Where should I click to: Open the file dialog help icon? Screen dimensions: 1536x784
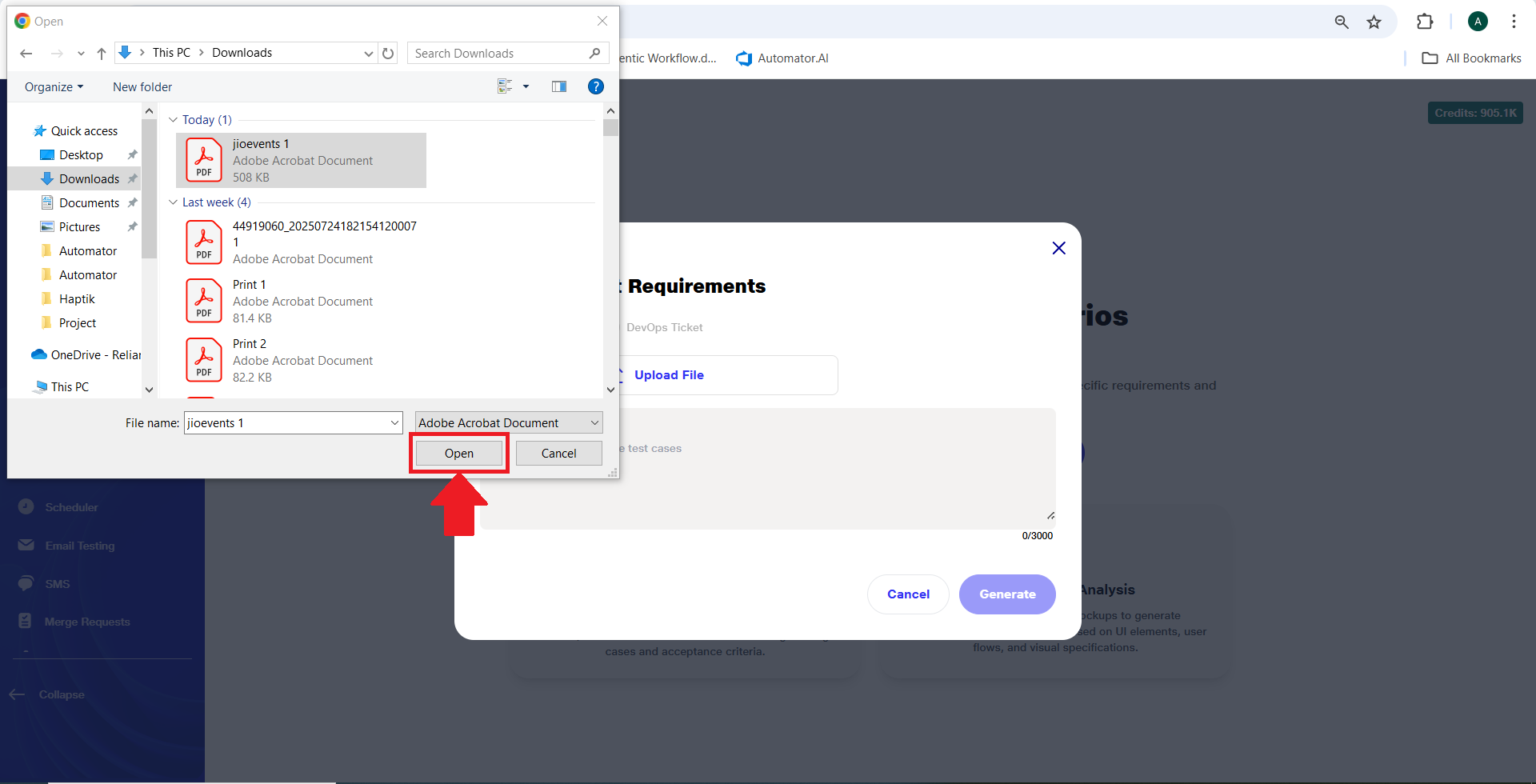[595, 86]
